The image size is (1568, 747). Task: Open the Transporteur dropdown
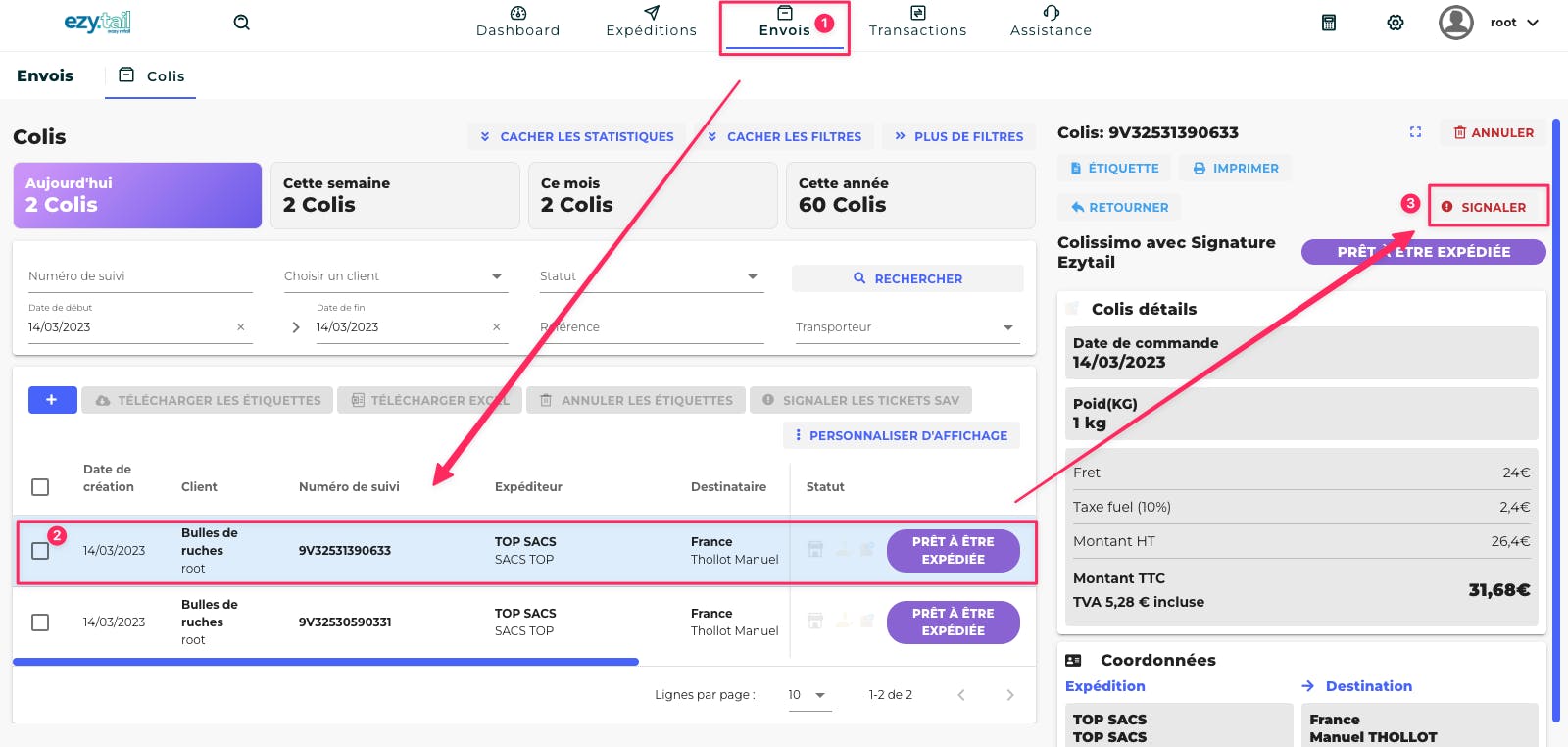pos(907,327)
